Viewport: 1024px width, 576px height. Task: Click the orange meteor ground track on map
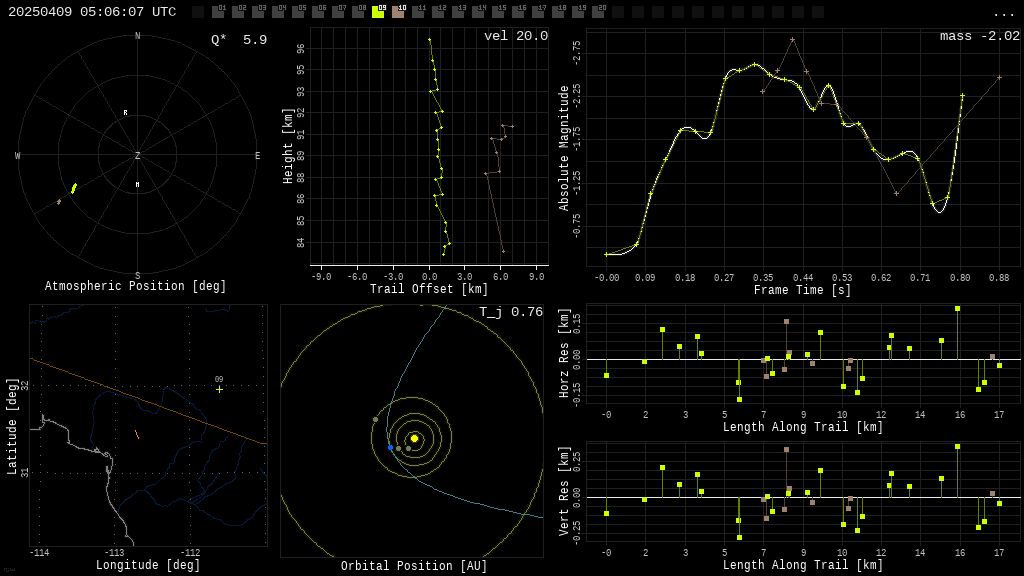(x=137, y=434)
